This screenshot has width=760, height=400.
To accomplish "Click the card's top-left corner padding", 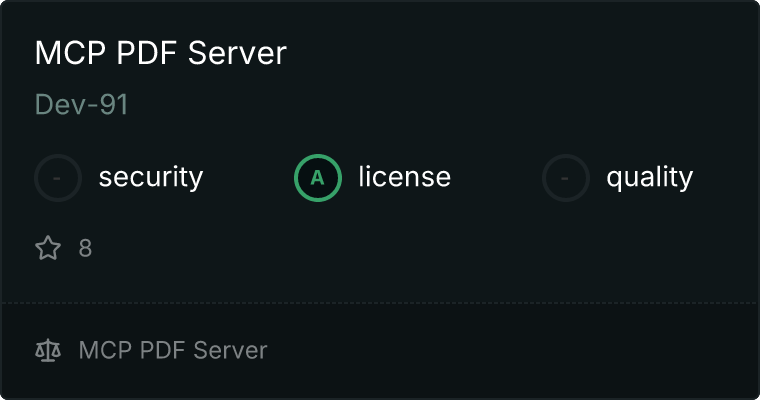I will 14,14.
